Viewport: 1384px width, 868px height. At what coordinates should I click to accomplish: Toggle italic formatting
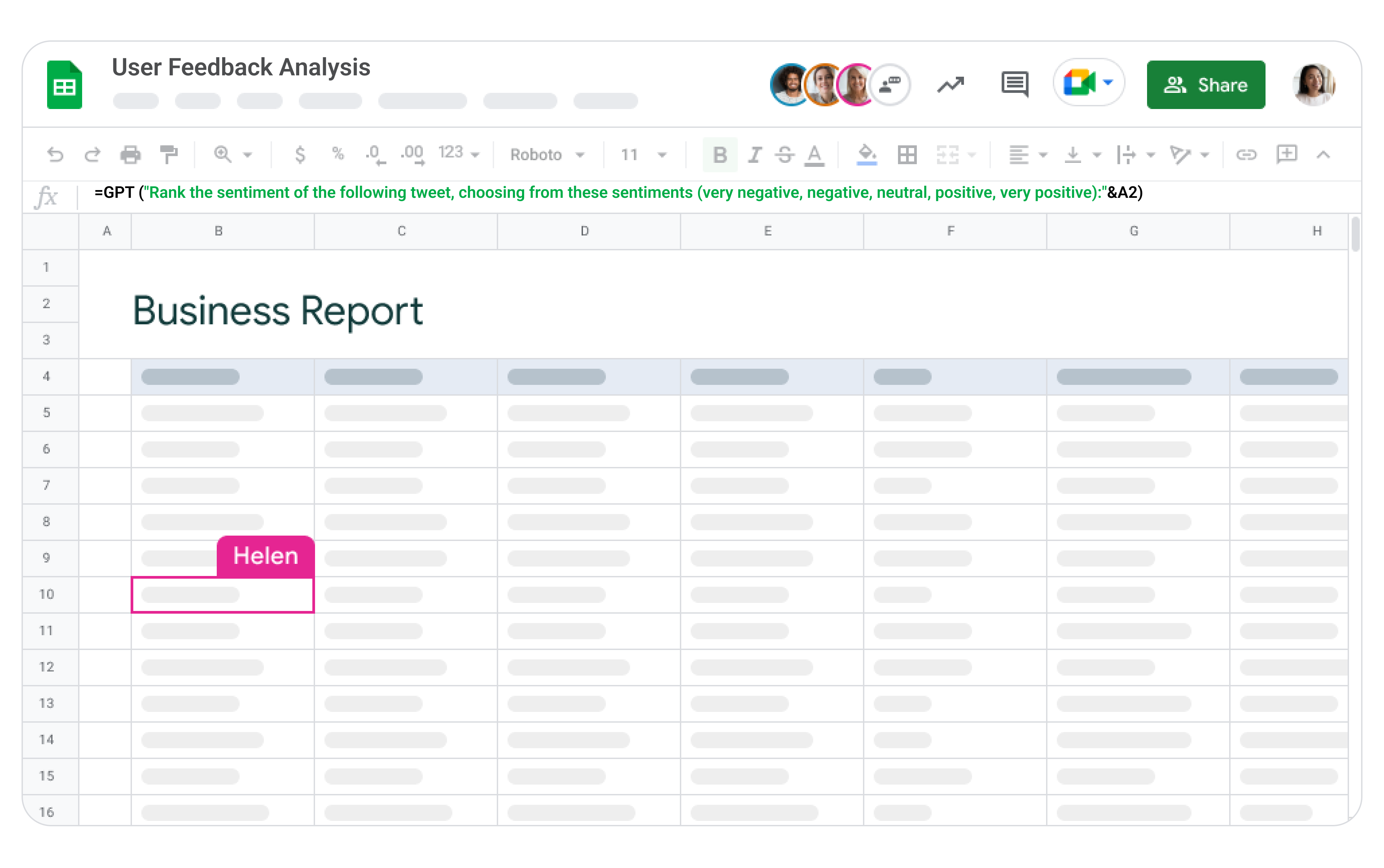point(755,154)
